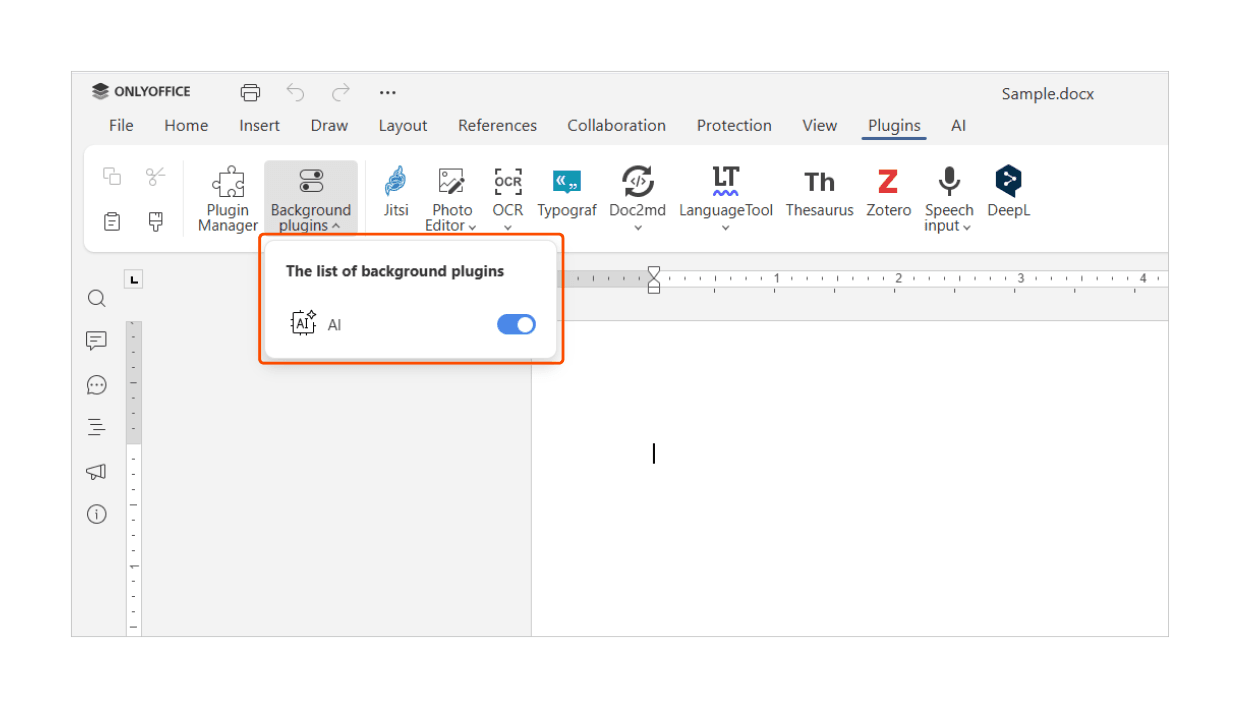This screenshot has height=708, width=1240.
Task: Click the Undo arrow icon
Action: click(295, 93)
